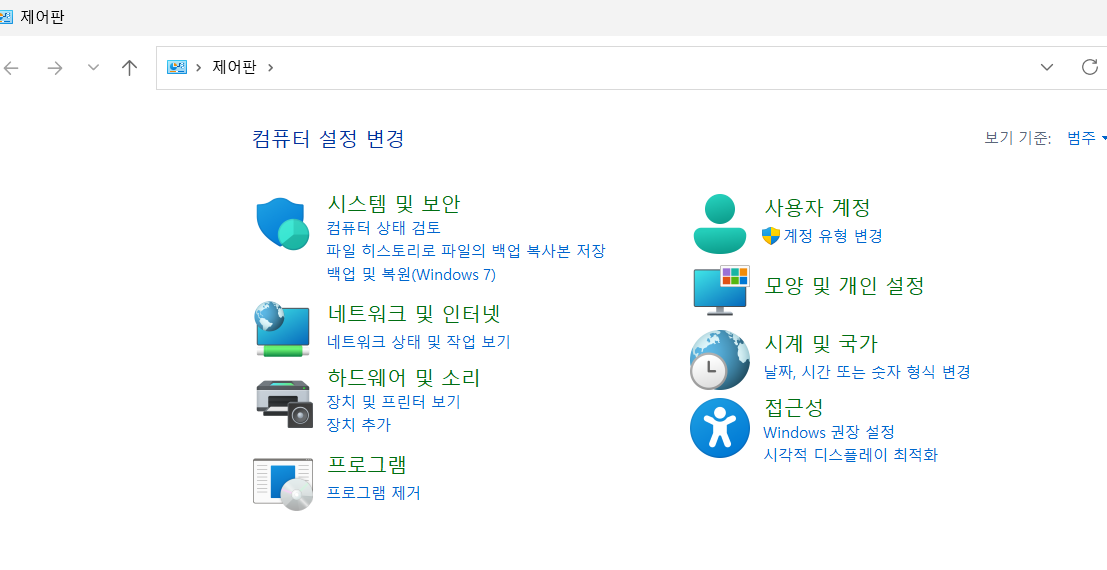The width and height of the screenshot is (1107, 570).
Task: Open 네트워크 상태 및 작업 보기 link
Action: click(419, 342)
